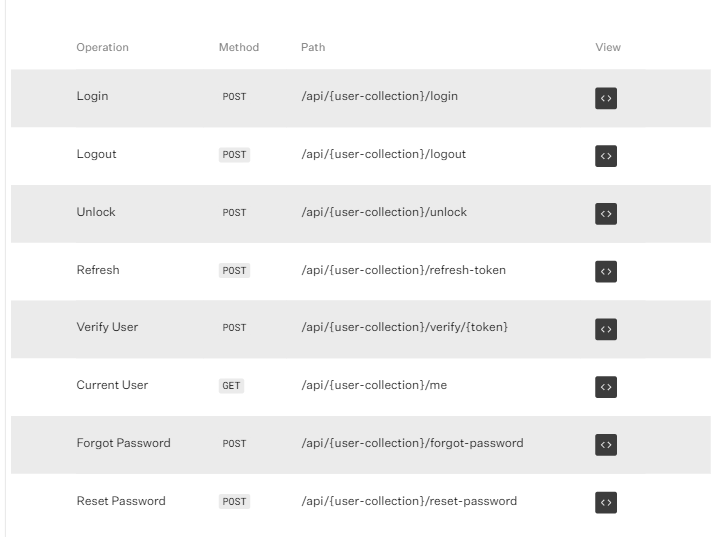Screen dimensions: 715x537
Task: Click the GET method badge
Action: coord(231,386)
